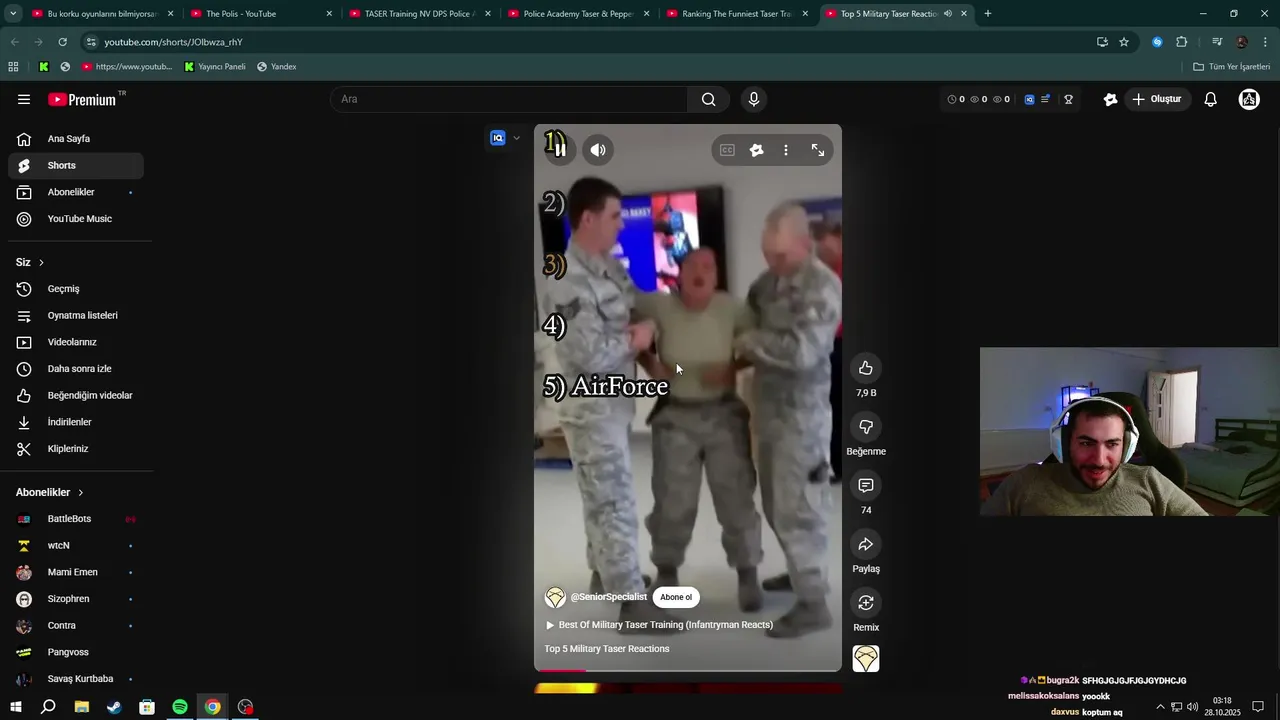Viewport: 1280px width, 720px height.
Task: Select Shorts in the sidebar
Action: (76, 165)
